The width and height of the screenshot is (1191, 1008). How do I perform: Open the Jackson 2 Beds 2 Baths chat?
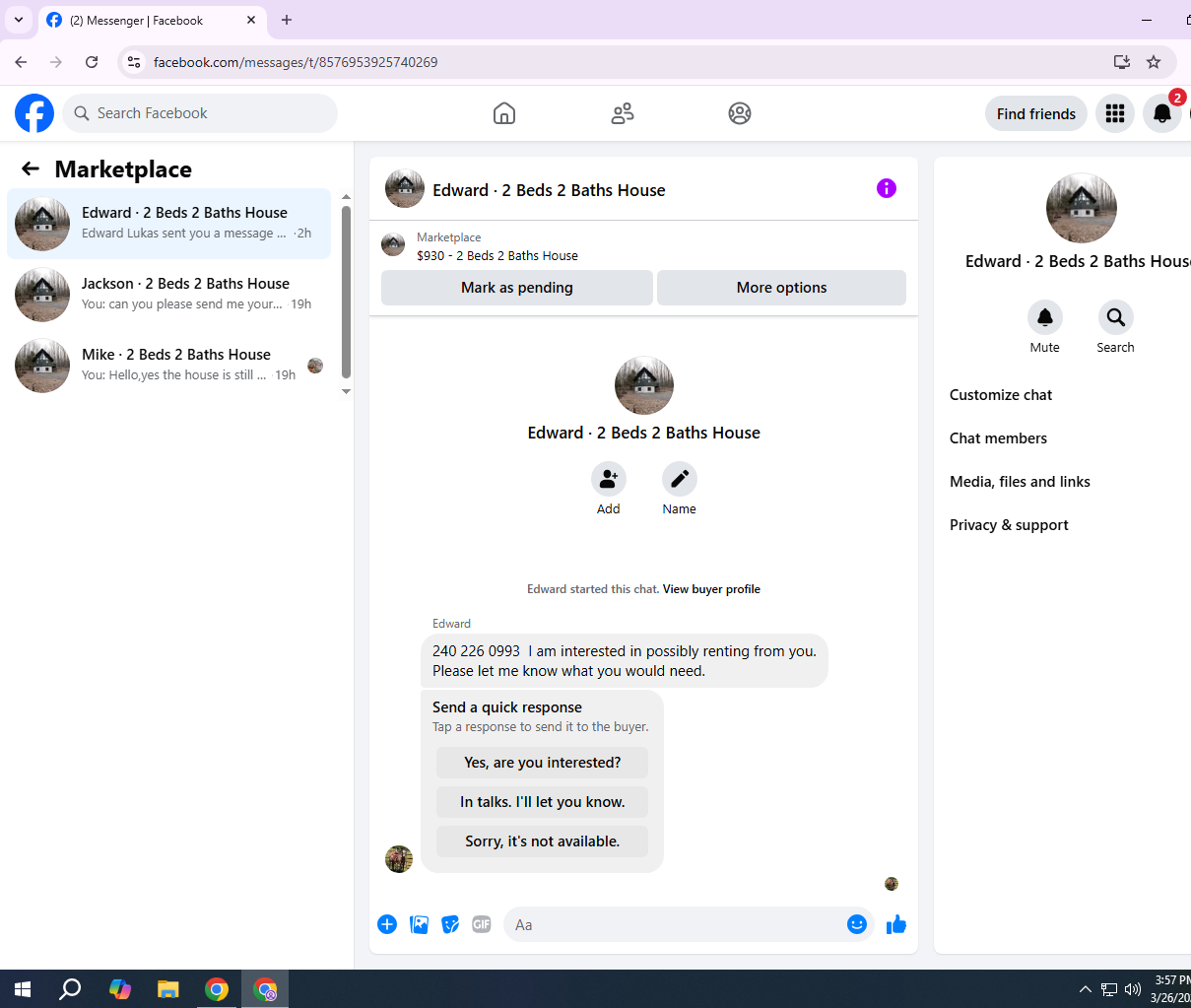169,295
